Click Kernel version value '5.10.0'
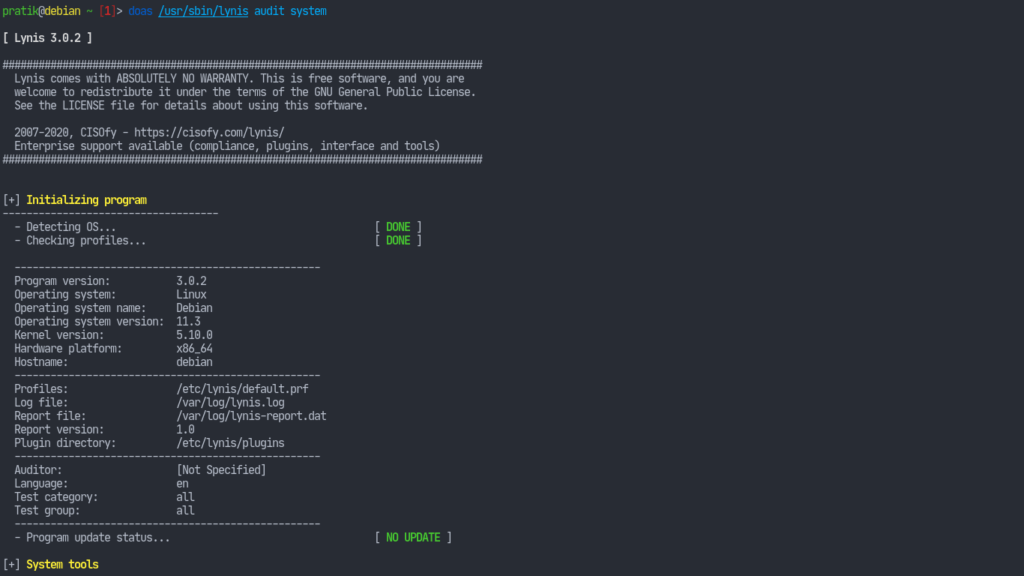This screenshot has width=1024, height=576. [194, 335]
